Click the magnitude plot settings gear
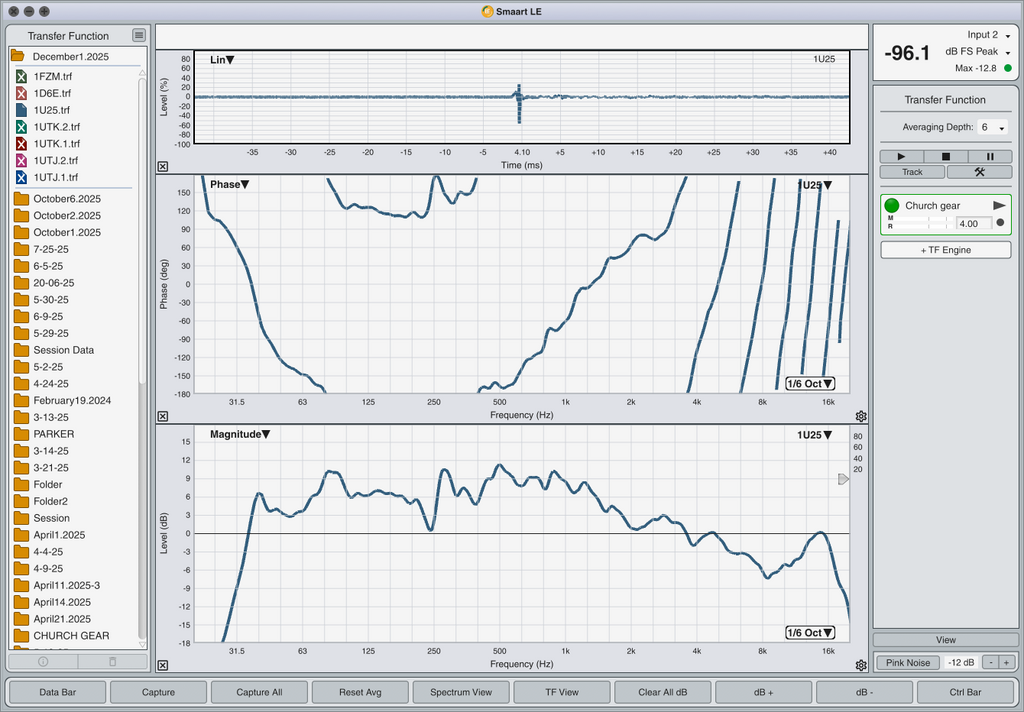1024x712 pixels. (x=861, y=665)
